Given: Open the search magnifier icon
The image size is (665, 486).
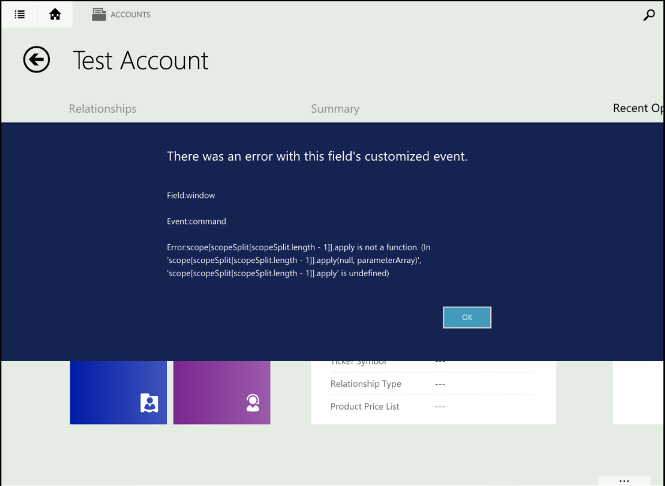Looking at the screenshot, I should 649,15.
